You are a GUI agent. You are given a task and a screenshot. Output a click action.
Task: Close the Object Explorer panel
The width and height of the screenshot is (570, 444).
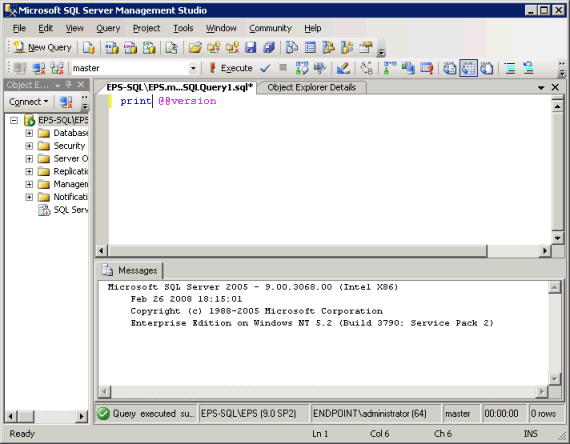(81, 85)
